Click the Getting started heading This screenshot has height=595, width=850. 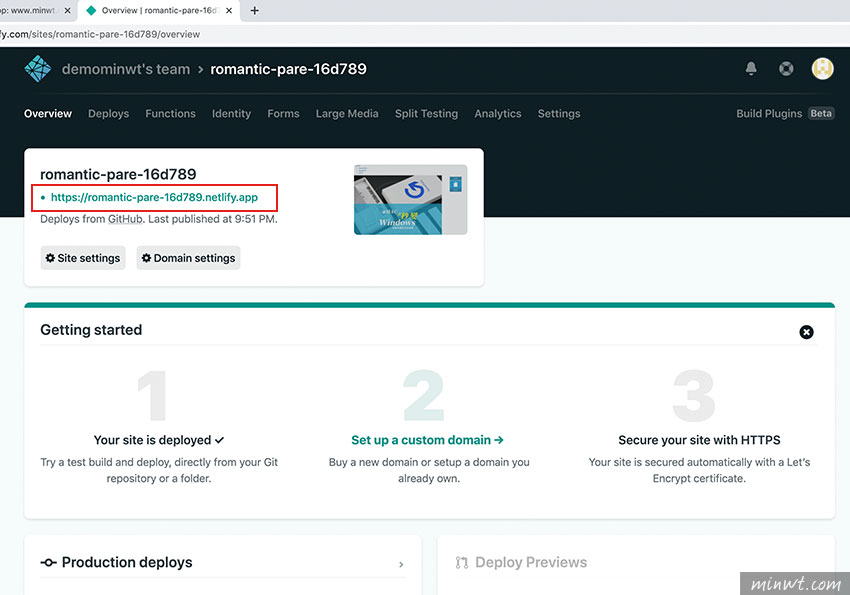pyautogui.click(x=91, y=330)
